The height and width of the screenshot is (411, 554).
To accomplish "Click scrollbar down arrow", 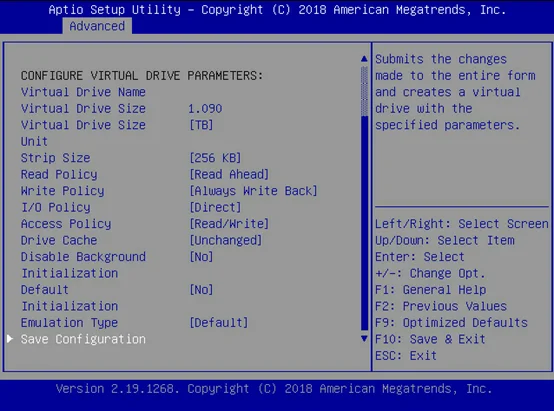I will click(365, 339).
